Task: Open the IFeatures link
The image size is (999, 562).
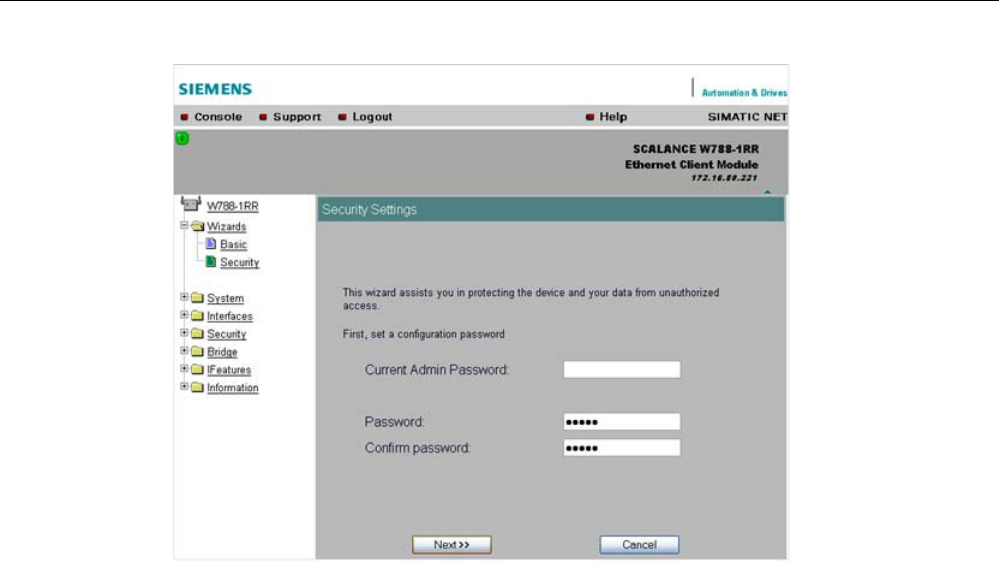Action: tap(229, 370)
